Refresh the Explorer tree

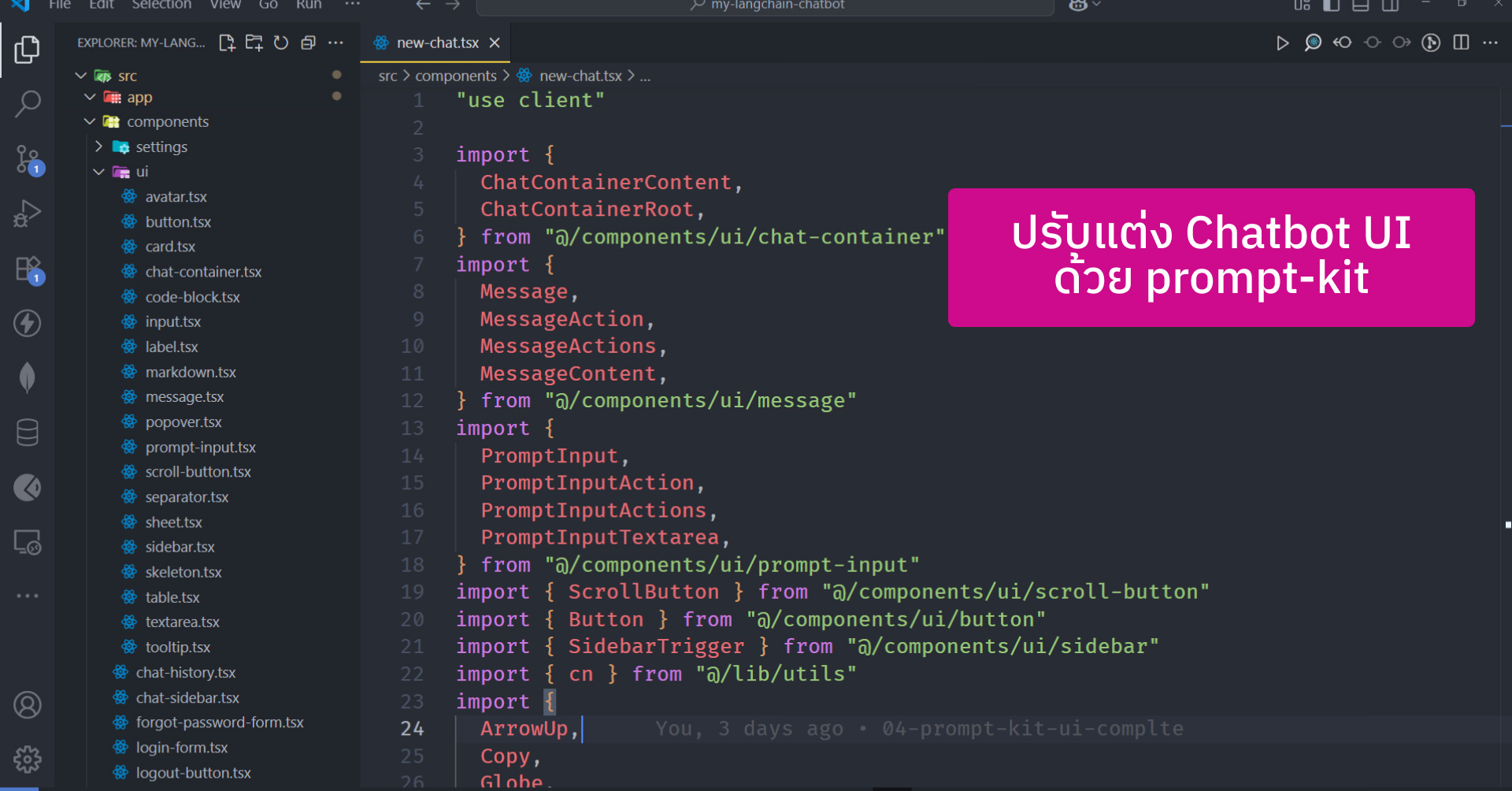coord(281,43)
